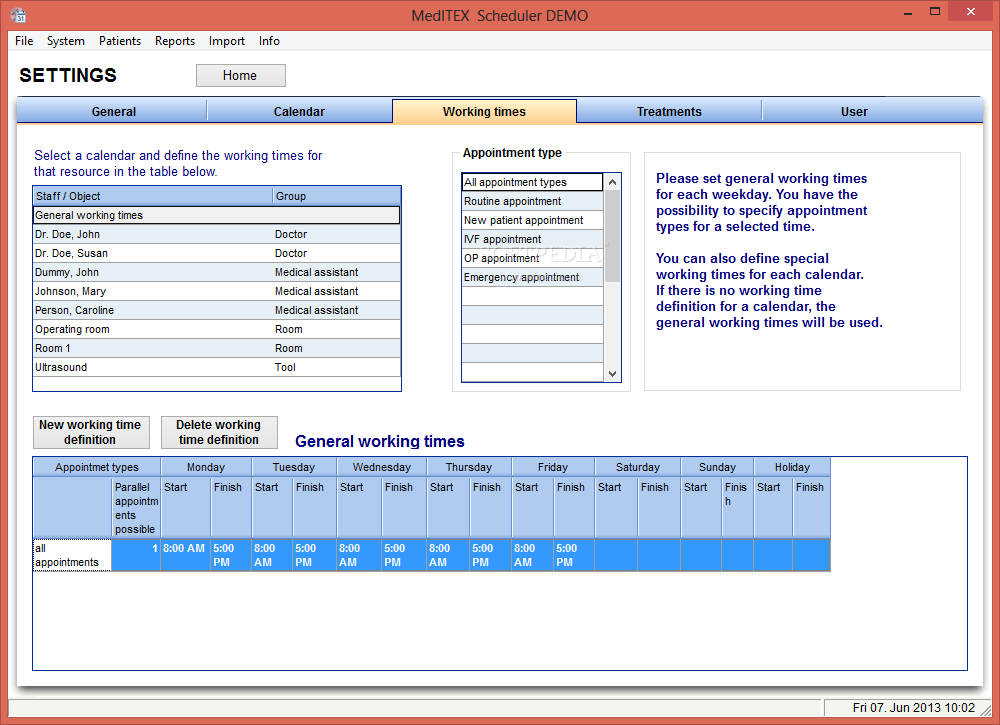Click Delete working time definition button
The width and height of the screenshot is (1000, 725).
tap(219, 432)
